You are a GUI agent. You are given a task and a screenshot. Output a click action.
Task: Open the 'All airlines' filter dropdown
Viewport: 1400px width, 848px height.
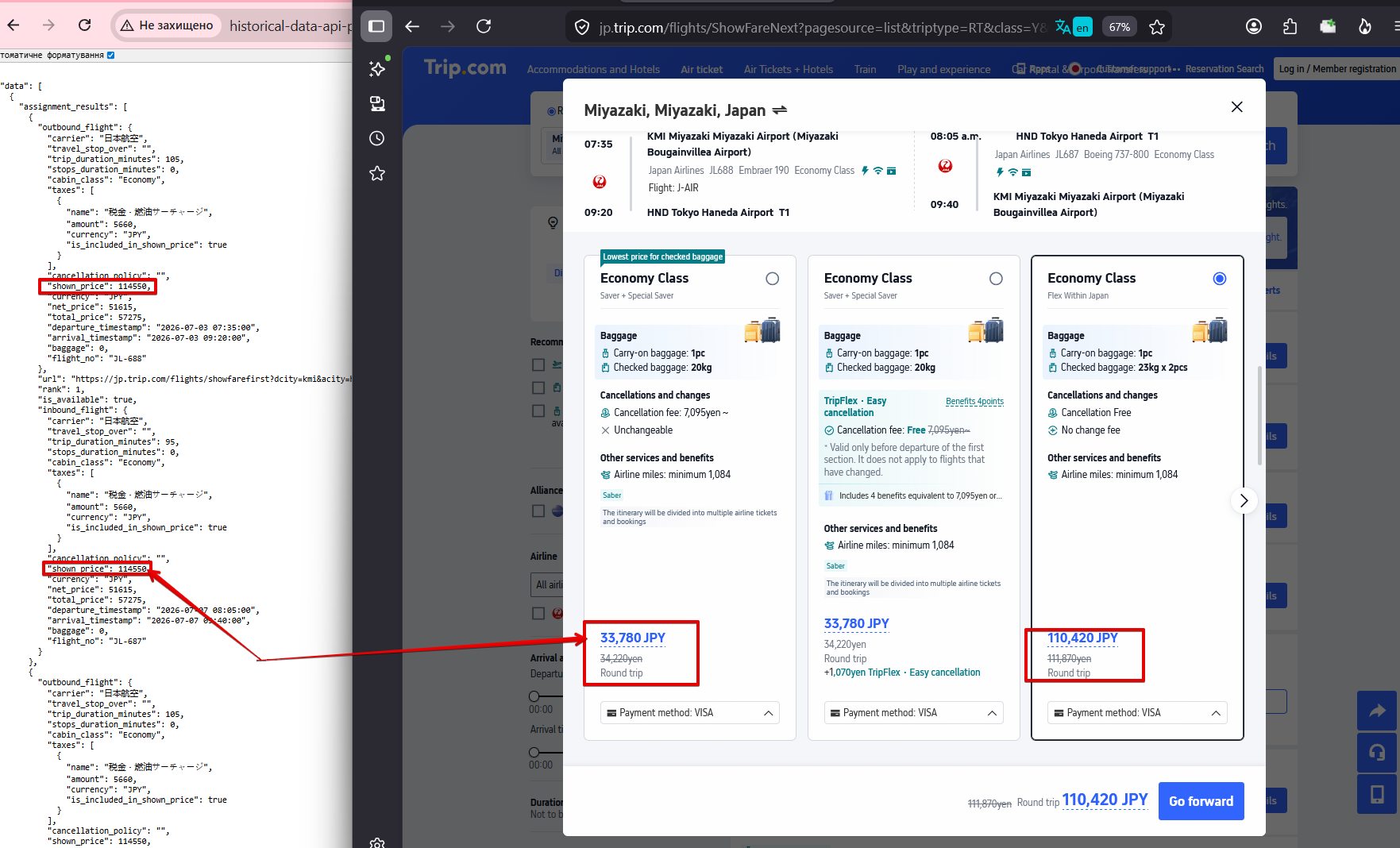[x=548, y=585]
